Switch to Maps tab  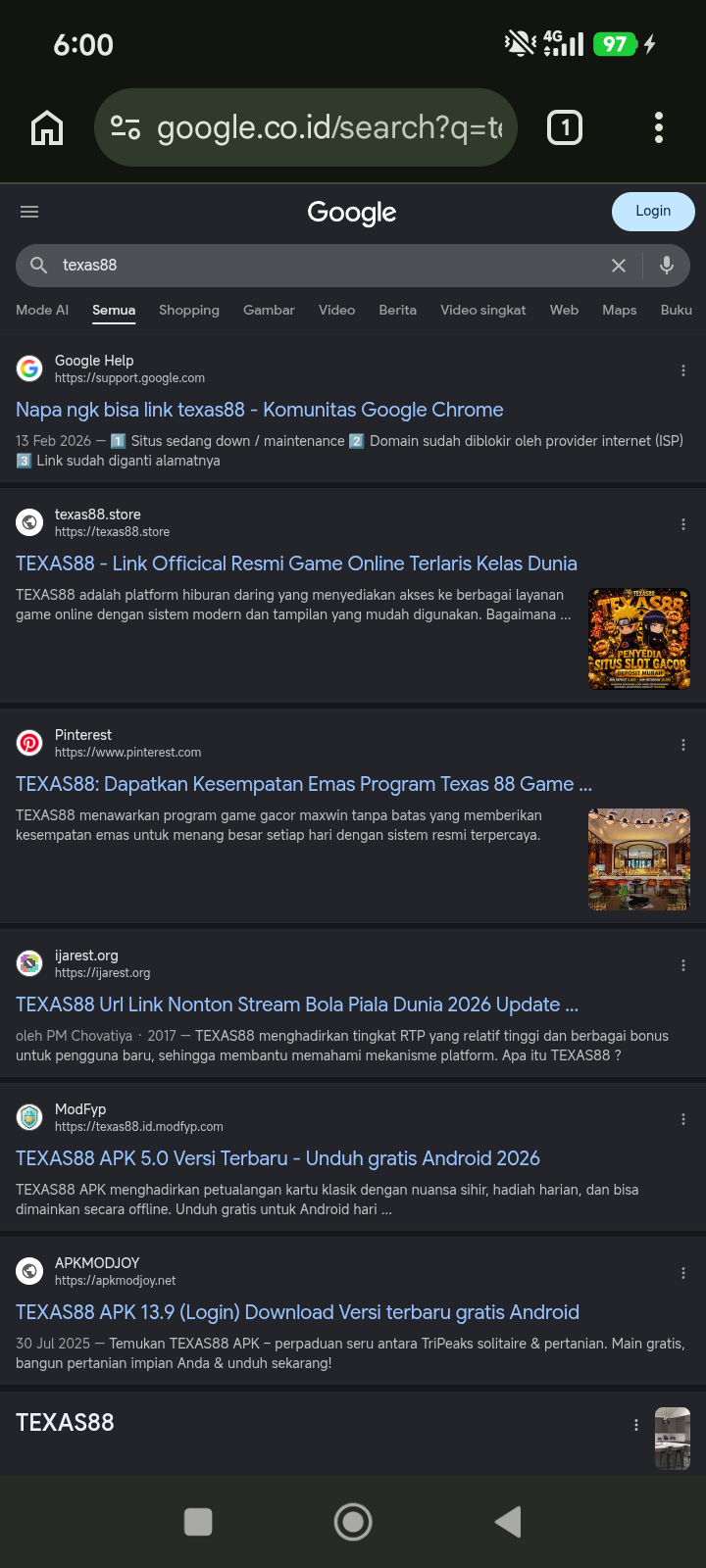619,310
